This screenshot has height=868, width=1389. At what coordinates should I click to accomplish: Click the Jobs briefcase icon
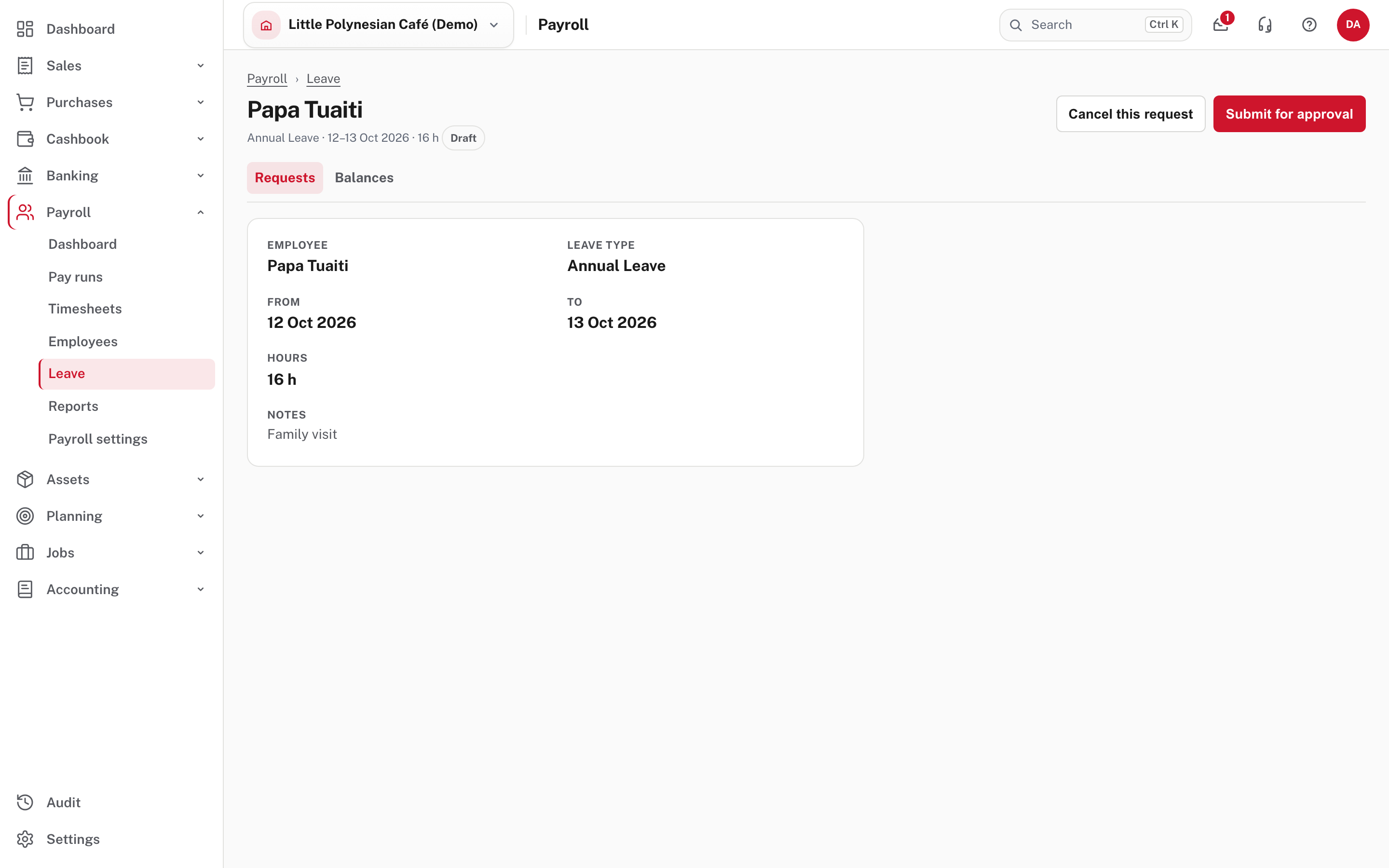coord(25,553)
